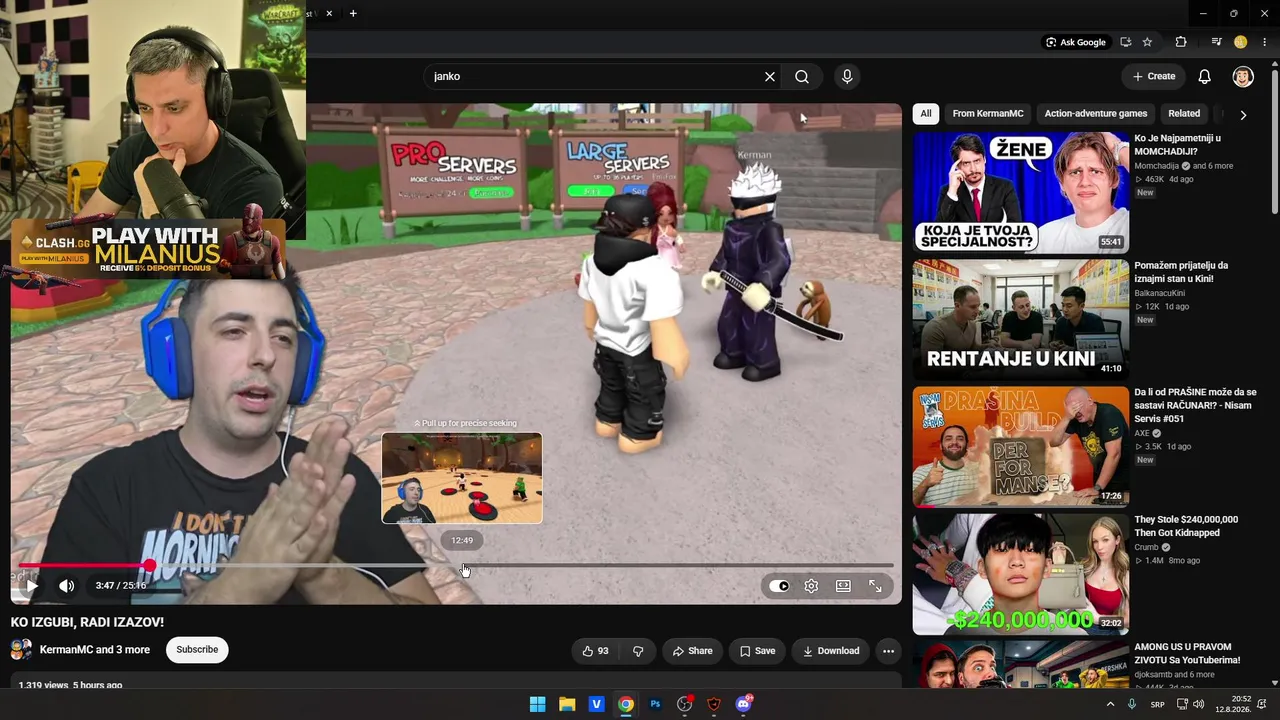Open the Chrome profile avatar

[x=1241, y=42]
